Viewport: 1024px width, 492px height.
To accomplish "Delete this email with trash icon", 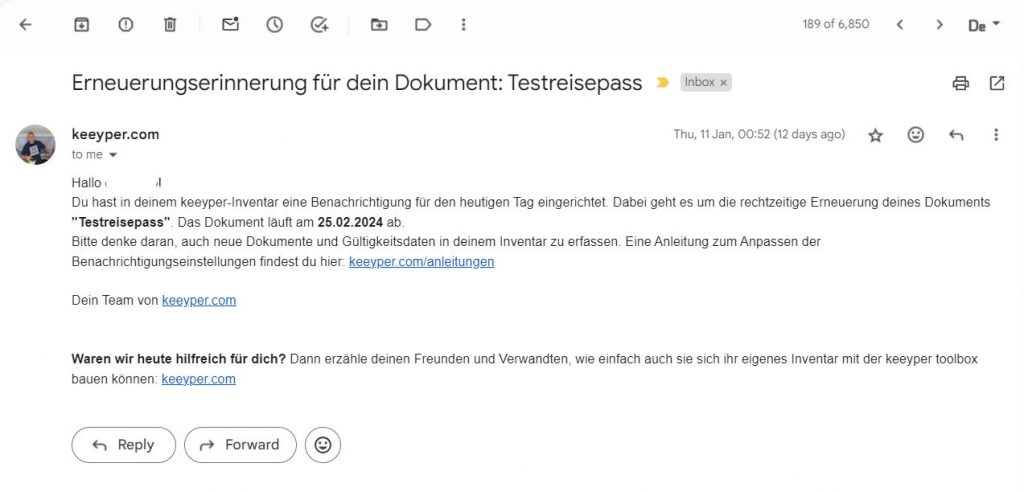I will click(x=170, y=25).
